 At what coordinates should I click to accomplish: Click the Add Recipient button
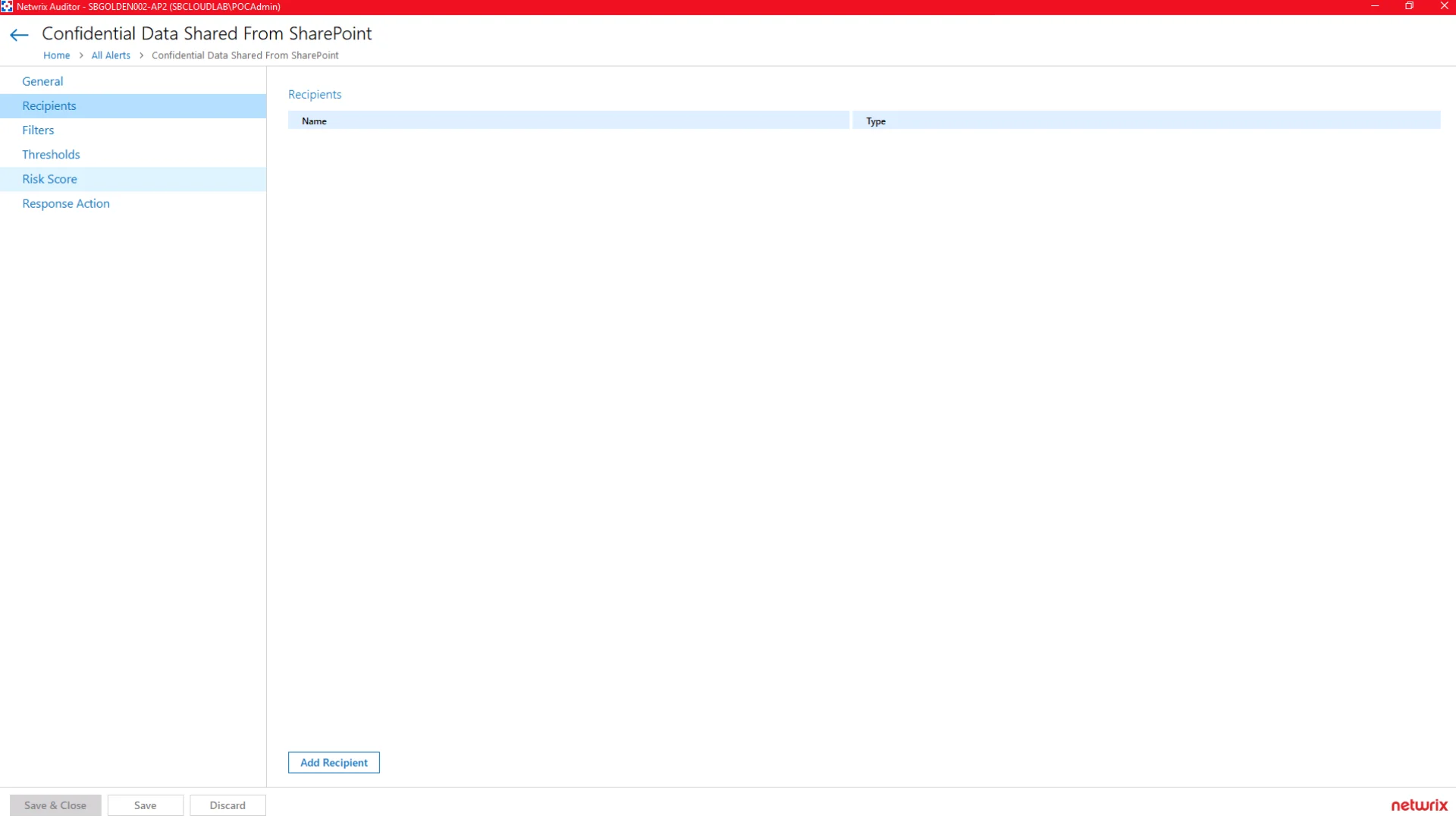click(334, 762)
